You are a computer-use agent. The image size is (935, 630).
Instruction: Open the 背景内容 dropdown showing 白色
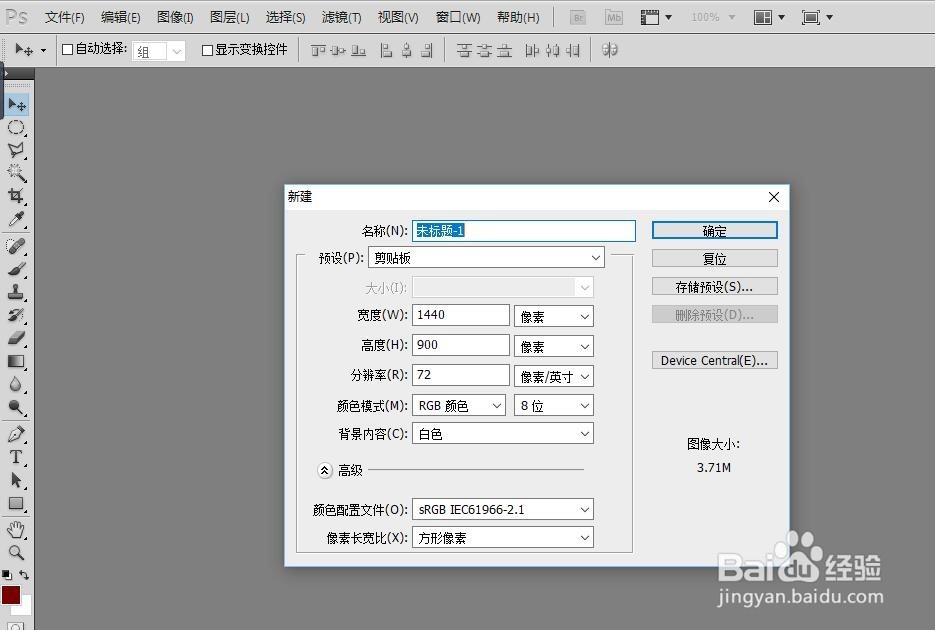[x=503, y=433]
